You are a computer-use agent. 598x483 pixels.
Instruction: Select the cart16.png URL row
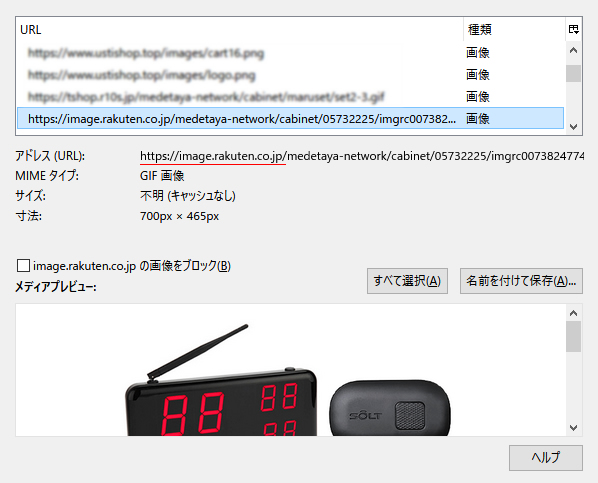point(291,53)
